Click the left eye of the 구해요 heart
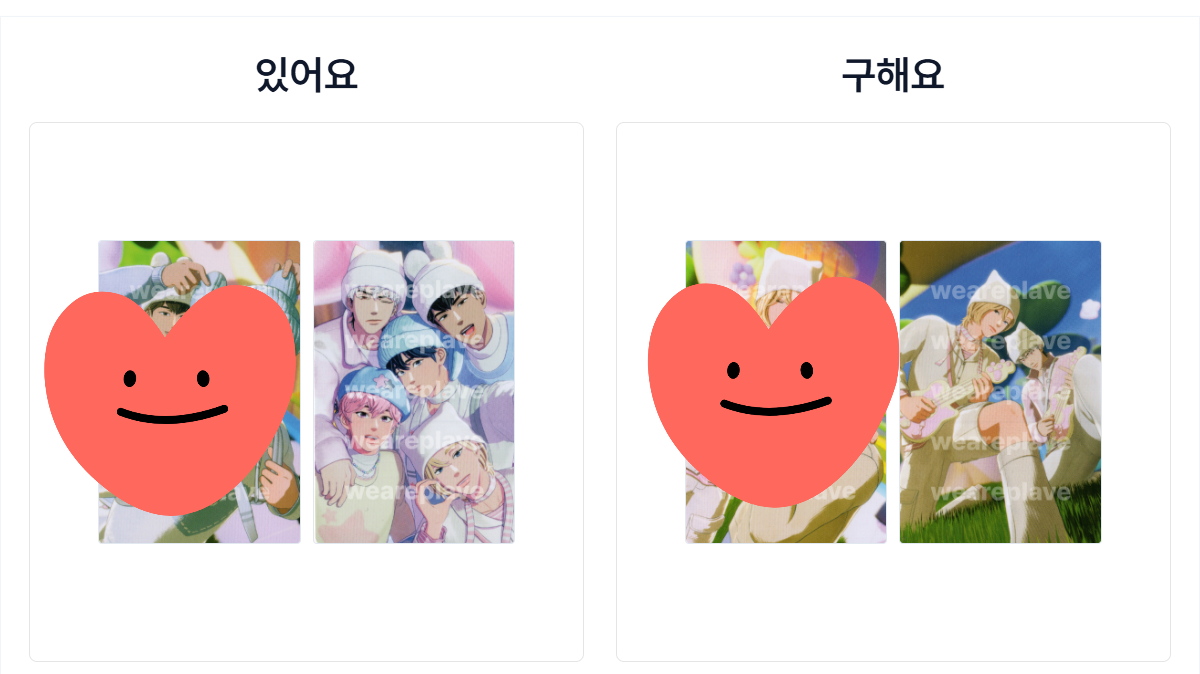The width and height of the screenshot is (1200, 674). tap(733, 370)
